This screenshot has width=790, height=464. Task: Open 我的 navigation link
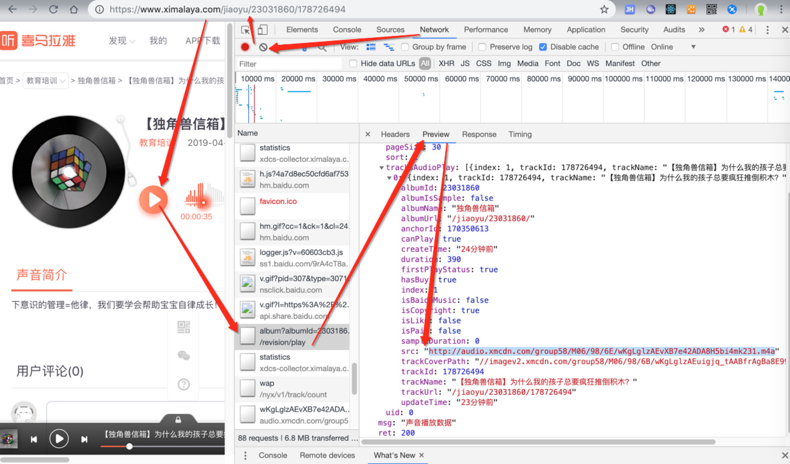(x=158, y=41)
